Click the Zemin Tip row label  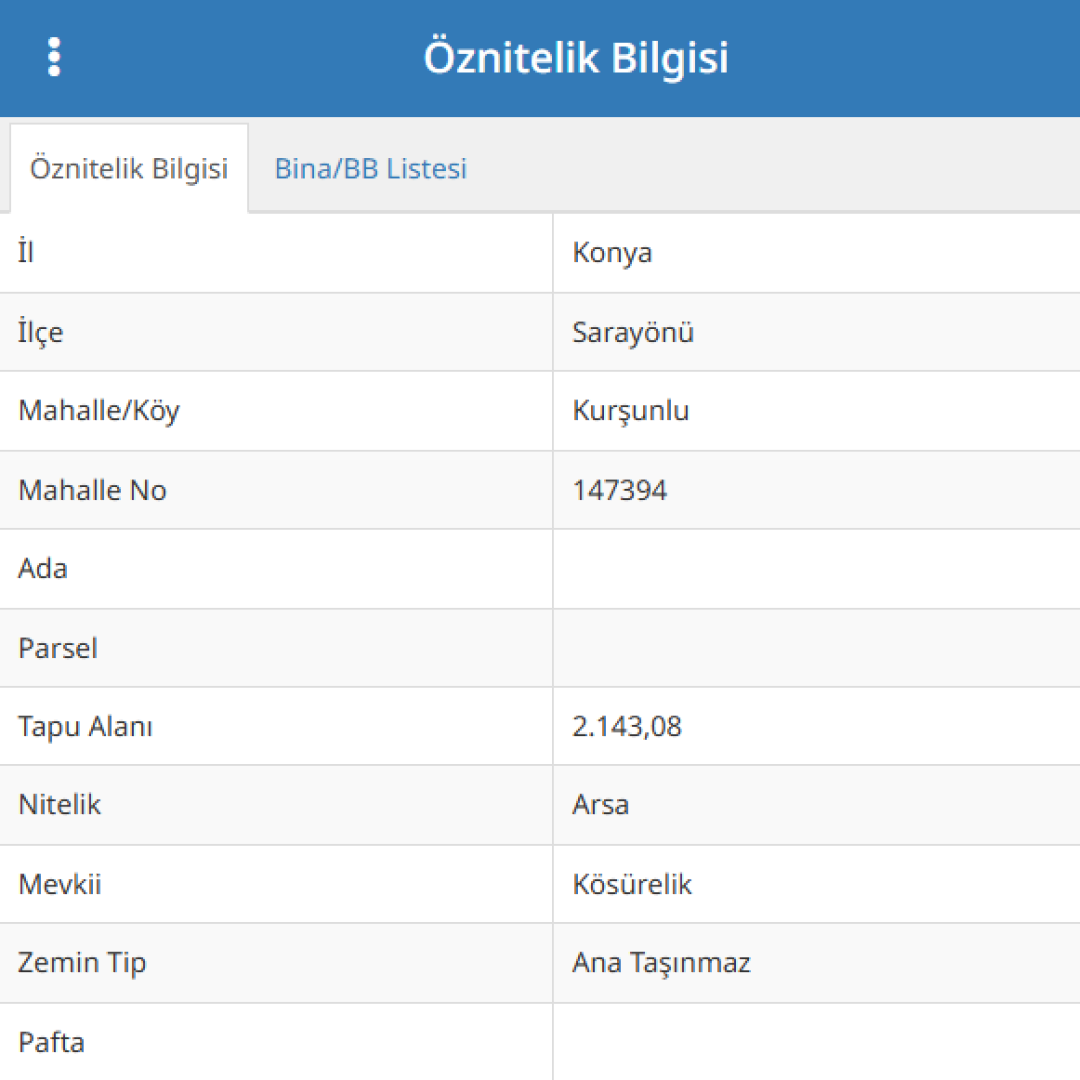81,963
